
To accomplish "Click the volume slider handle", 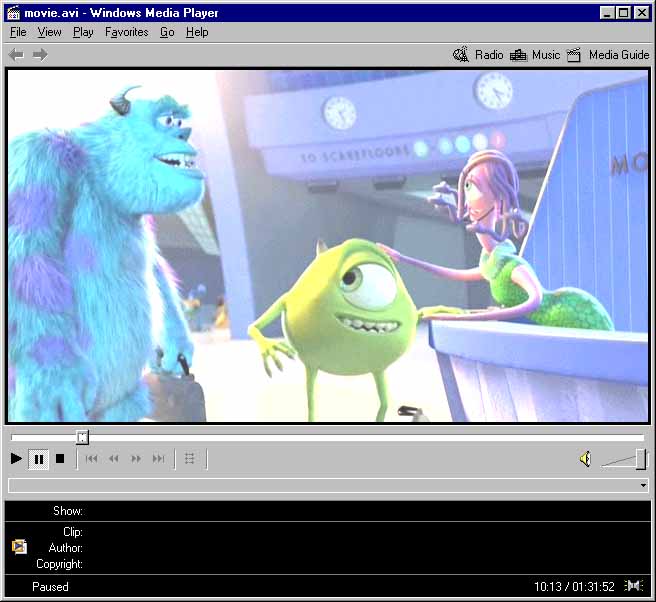I will (x=641, y=459).
